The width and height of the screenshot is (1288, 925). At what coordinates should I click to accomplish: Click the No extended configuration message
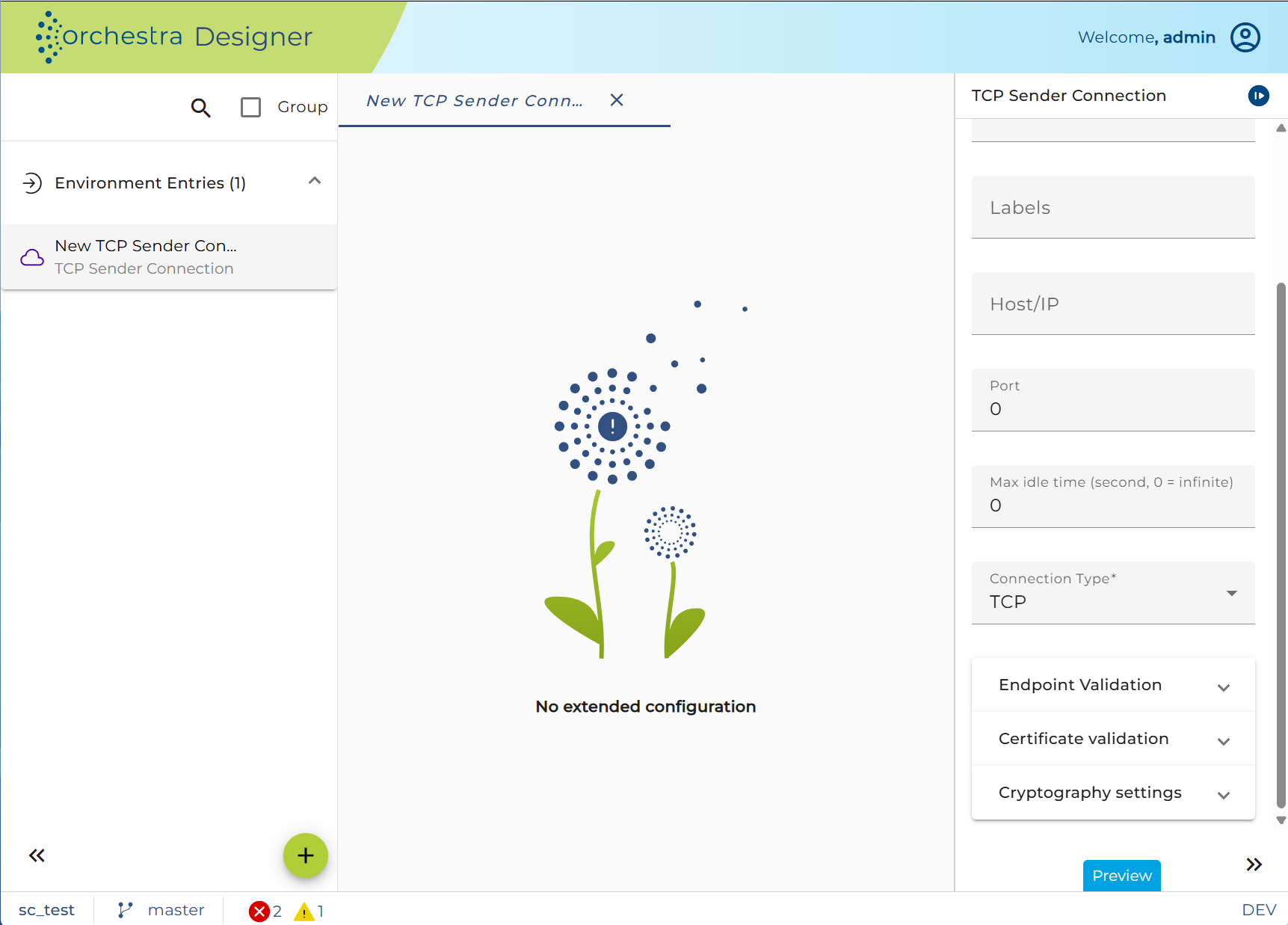(x=646, y=707)
